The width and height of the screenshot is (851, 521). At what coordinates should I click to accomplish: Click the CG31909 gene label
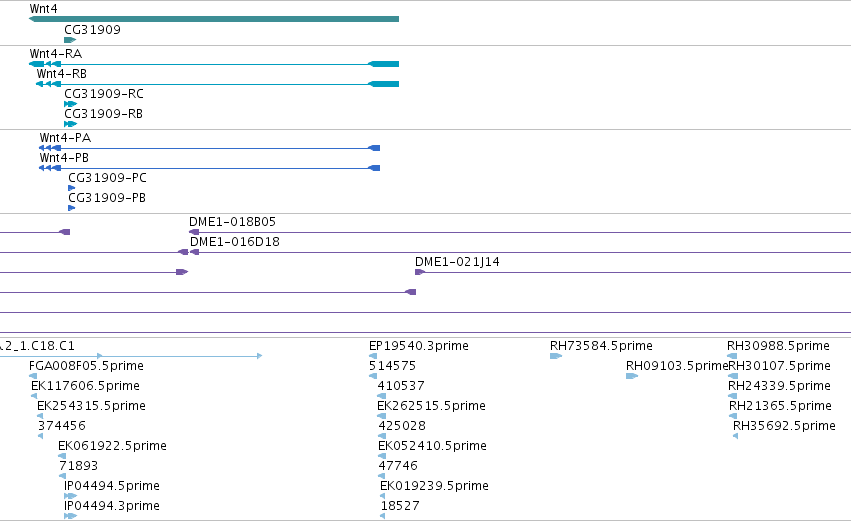[92, 29]
